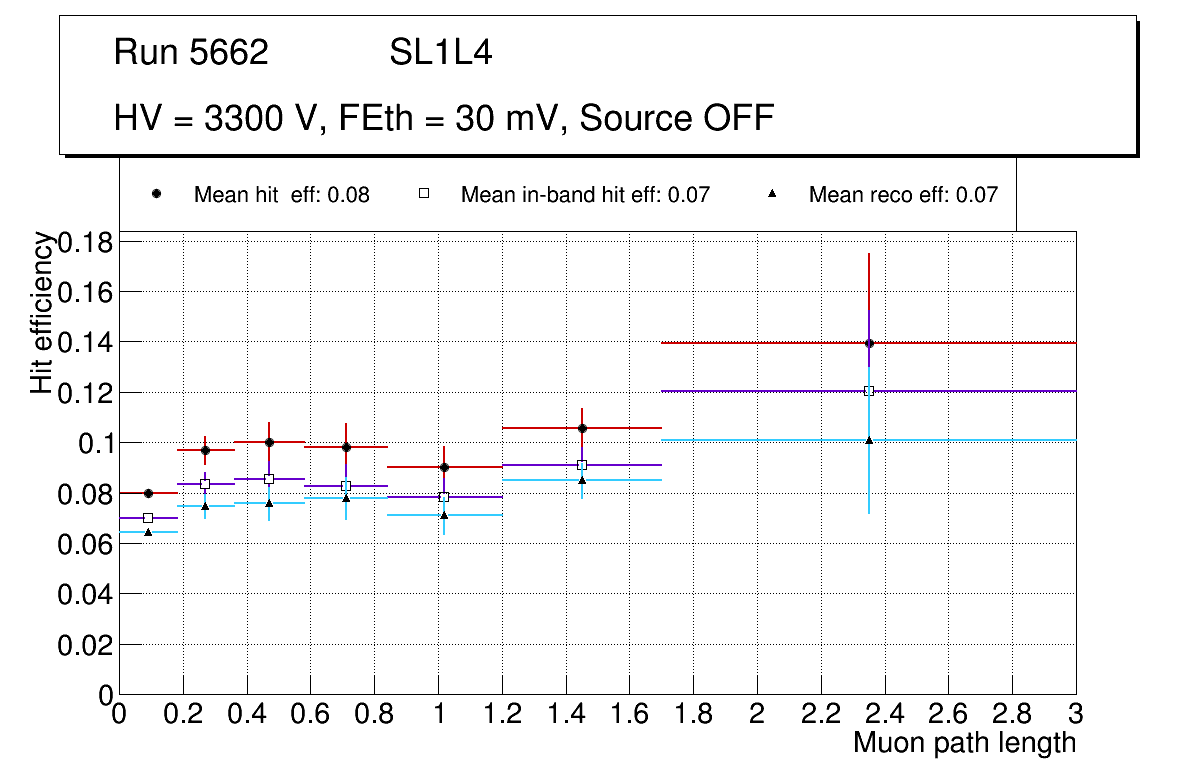Select the 'Hit efficiency' y-axis title
1196x772 pixels.
point(42,312)
